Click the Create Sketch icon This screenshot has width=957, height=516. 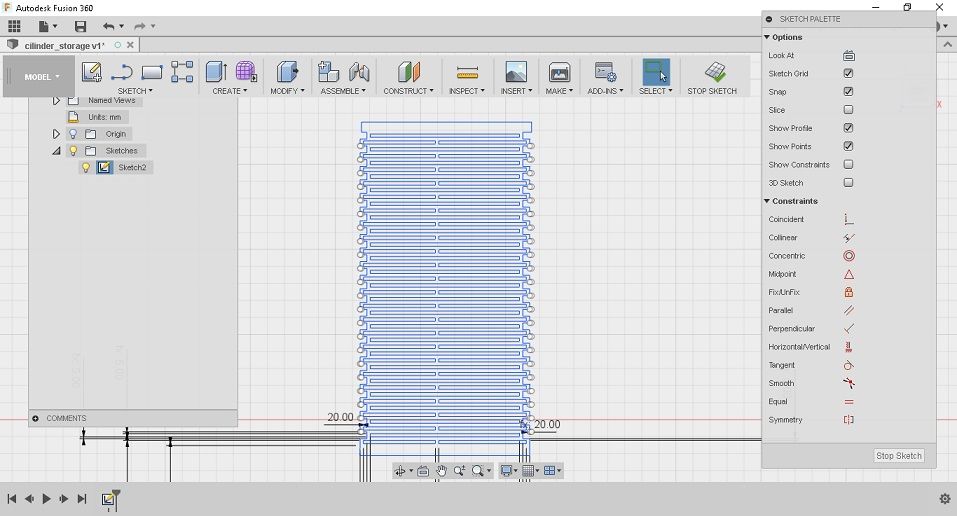[92, 72]
